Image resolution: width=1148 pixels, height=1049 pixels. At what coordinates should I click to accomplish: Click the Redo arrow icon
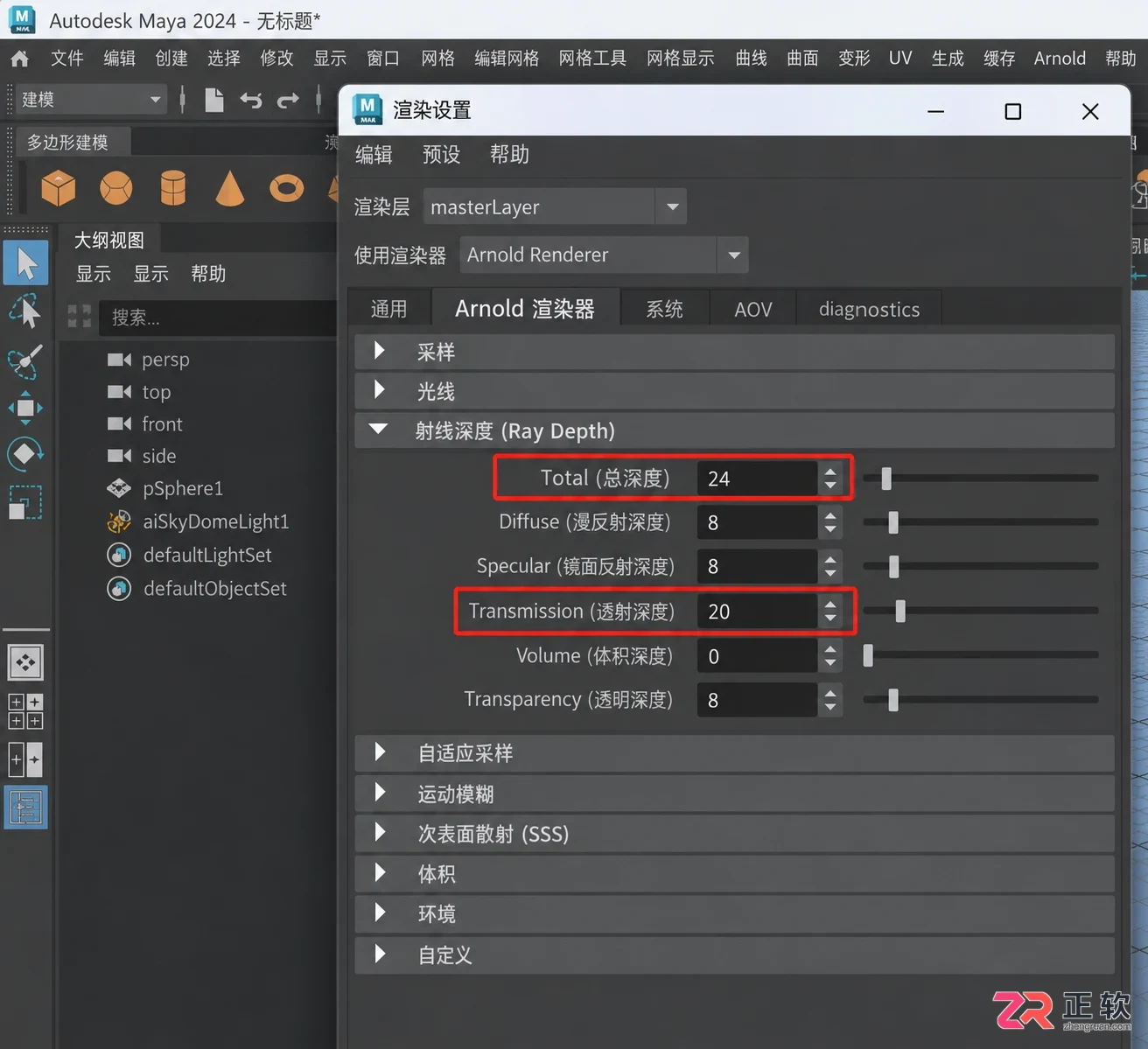[x=288, y=100]
